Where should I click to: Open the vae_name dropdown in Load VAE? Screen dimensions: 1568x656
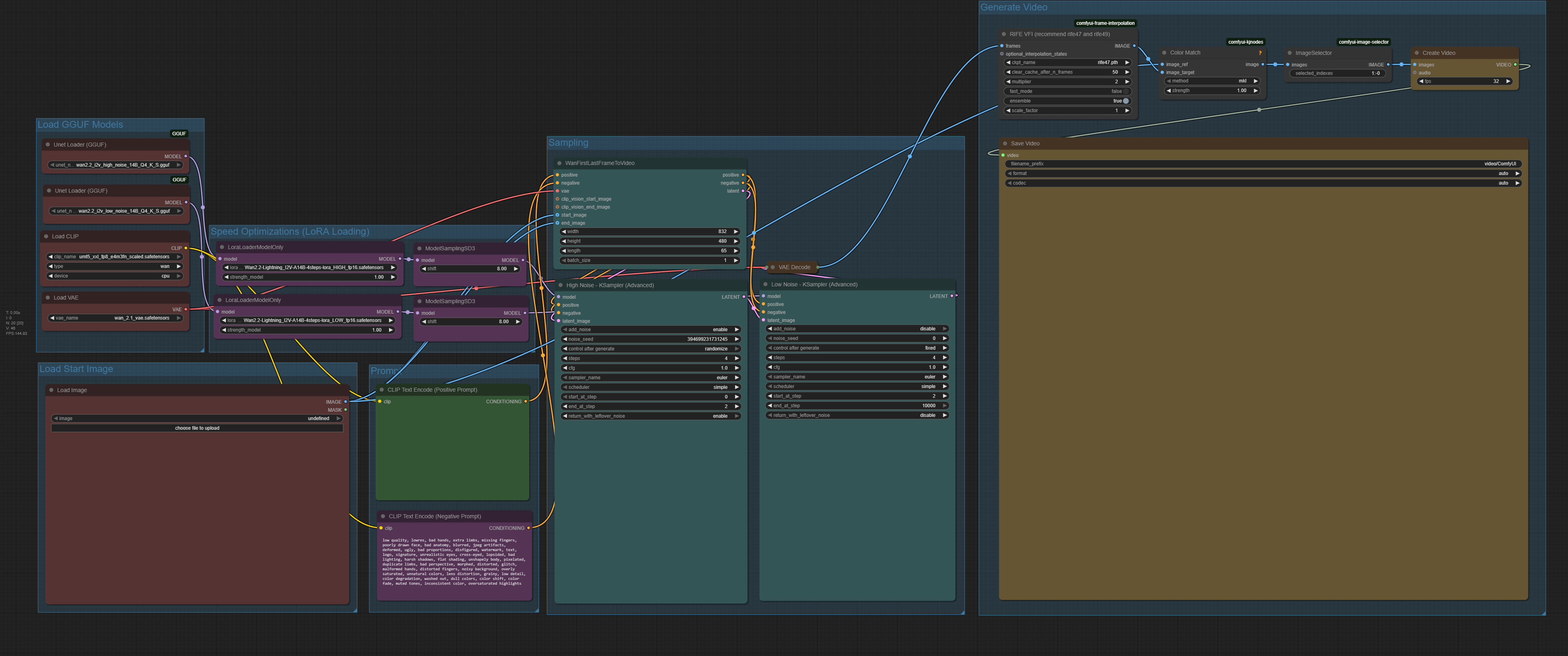(x=116, y=318)
